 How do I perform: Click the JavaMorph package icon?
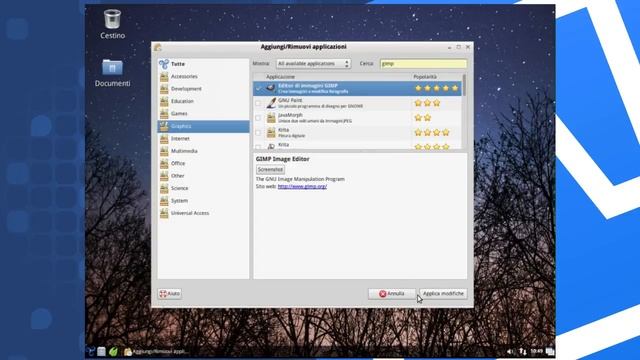click(x=271, y=118)
